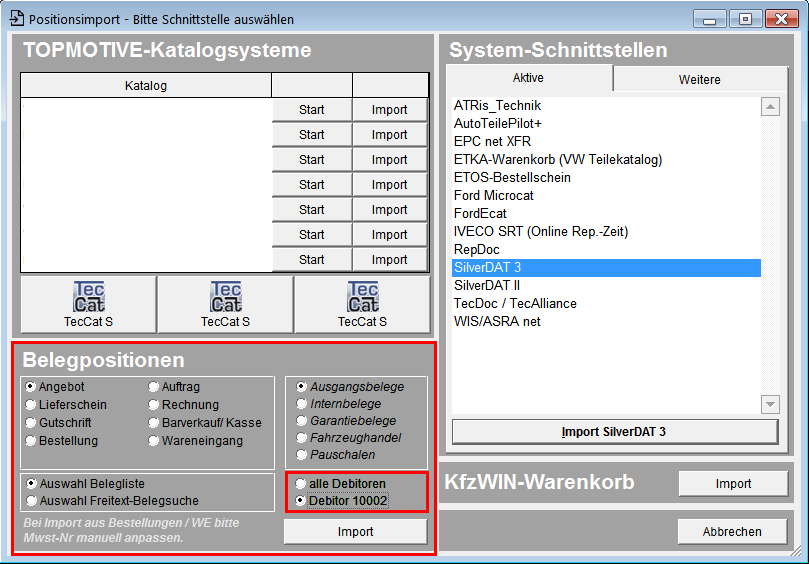Image resolution: width=809 pixels, height=564 pixels.
Task: Click the Abbrechen button
Action: pyautogui.click(x=732, y=531)
